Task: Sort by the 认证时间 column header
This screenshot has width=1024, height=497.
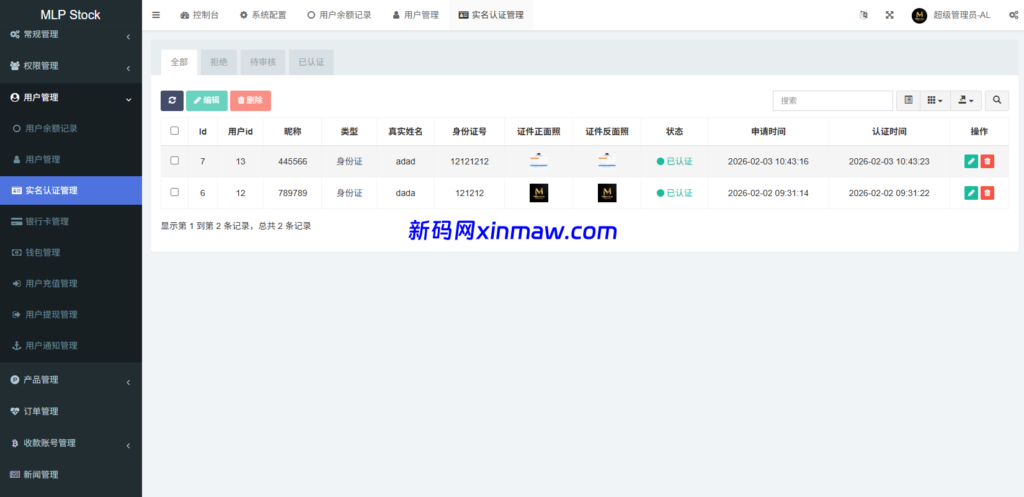Action: [889, 131]
